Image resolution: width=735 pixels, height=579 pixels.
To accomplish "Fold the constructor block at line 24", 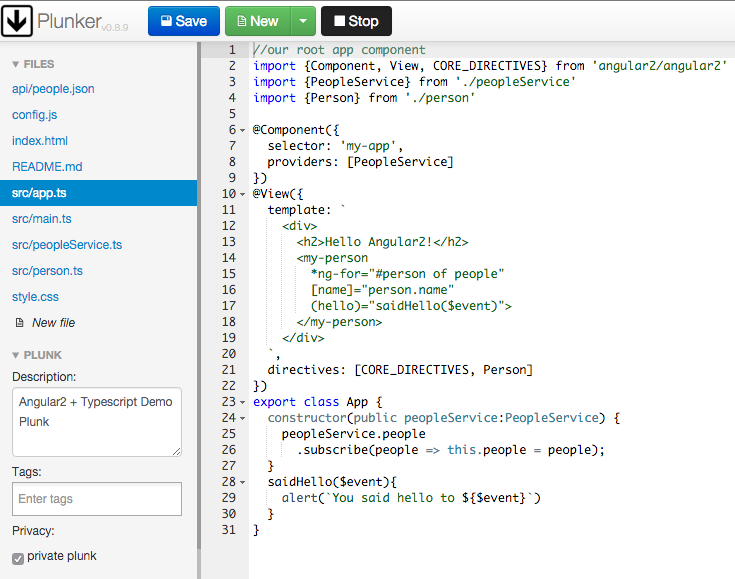I will 242,418.
